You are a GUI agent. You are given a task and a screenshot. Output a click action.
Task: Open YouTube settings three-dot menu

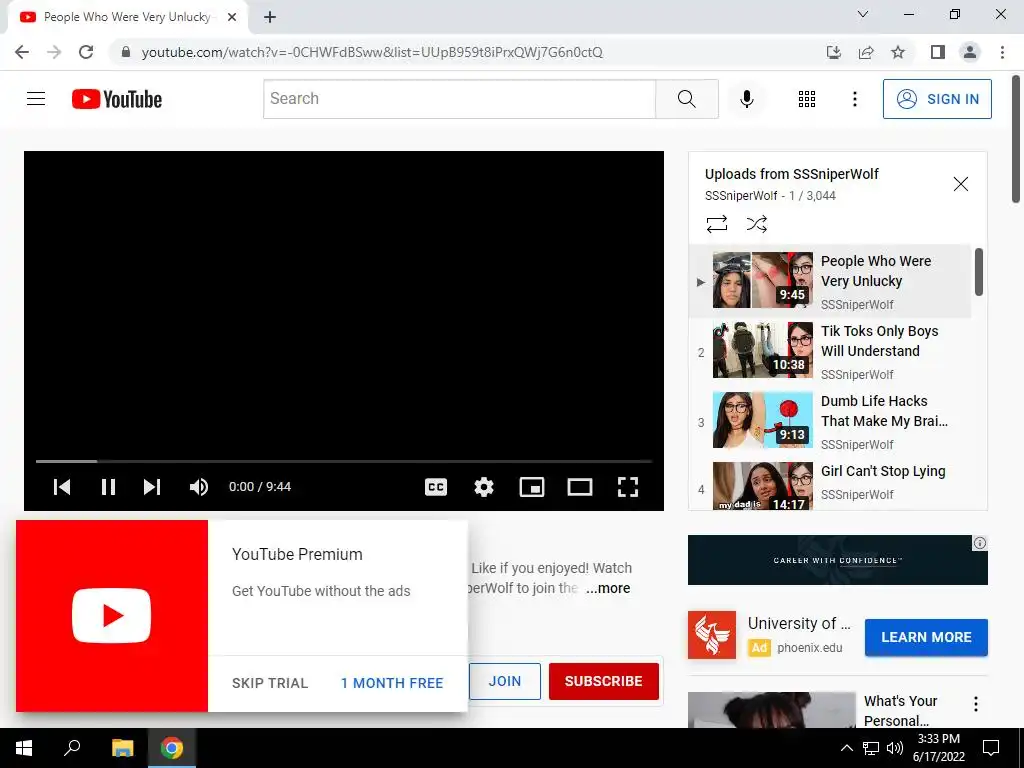(854, 99)
